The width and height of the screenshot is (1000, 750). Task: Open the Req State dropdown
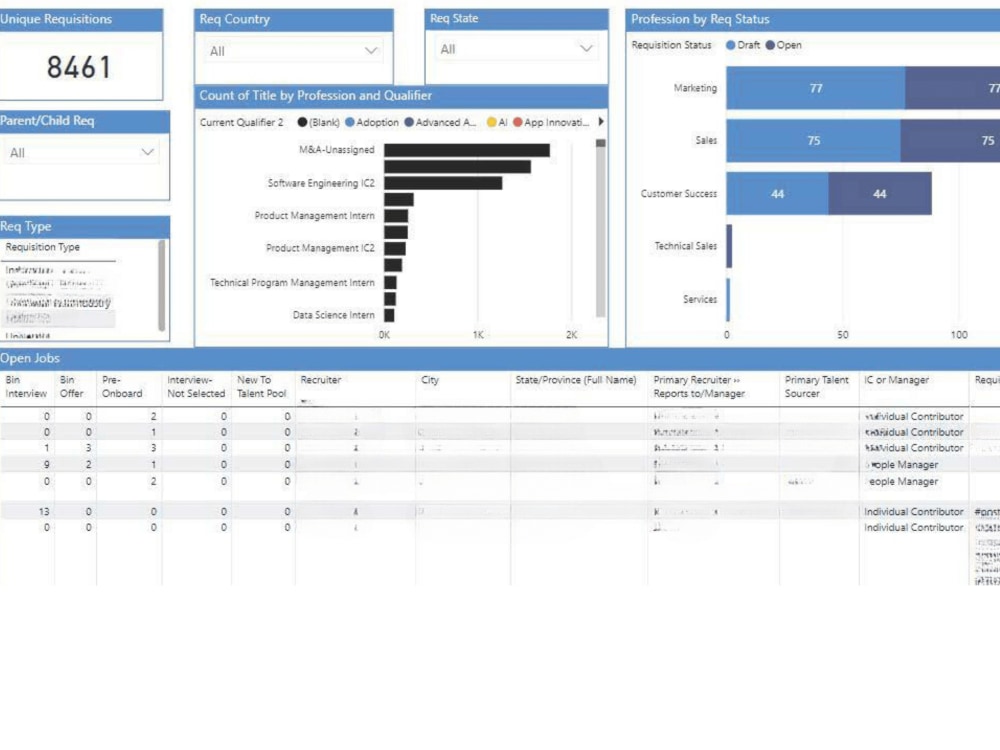[585, 47]
